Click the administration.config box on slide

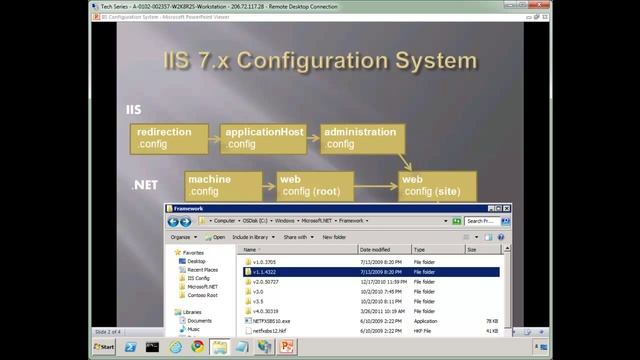pyautogui.click(x=363, y=139)
